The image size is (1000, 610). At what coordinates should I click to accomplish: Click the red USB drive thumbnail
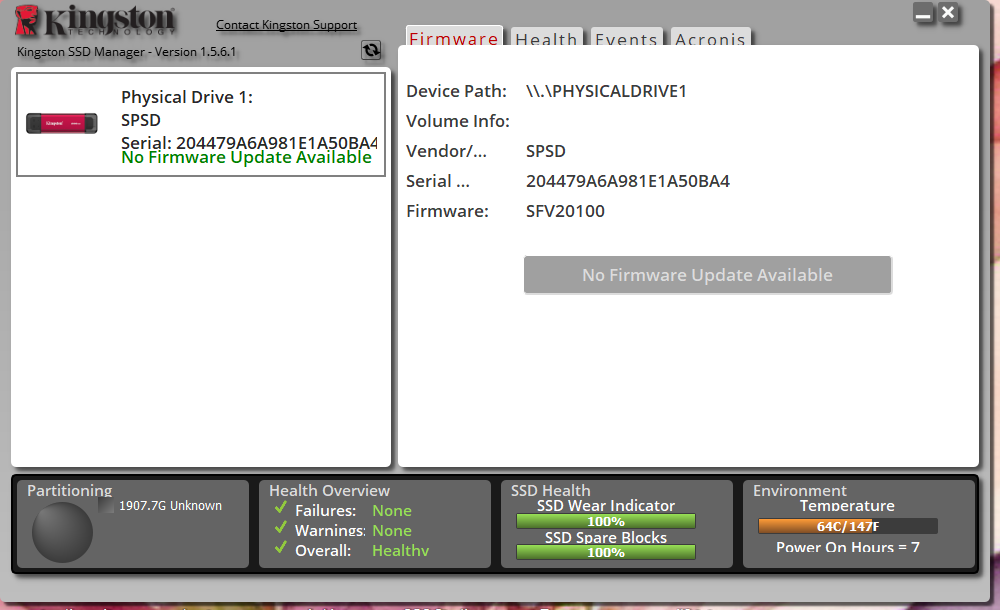coord(62,124)
